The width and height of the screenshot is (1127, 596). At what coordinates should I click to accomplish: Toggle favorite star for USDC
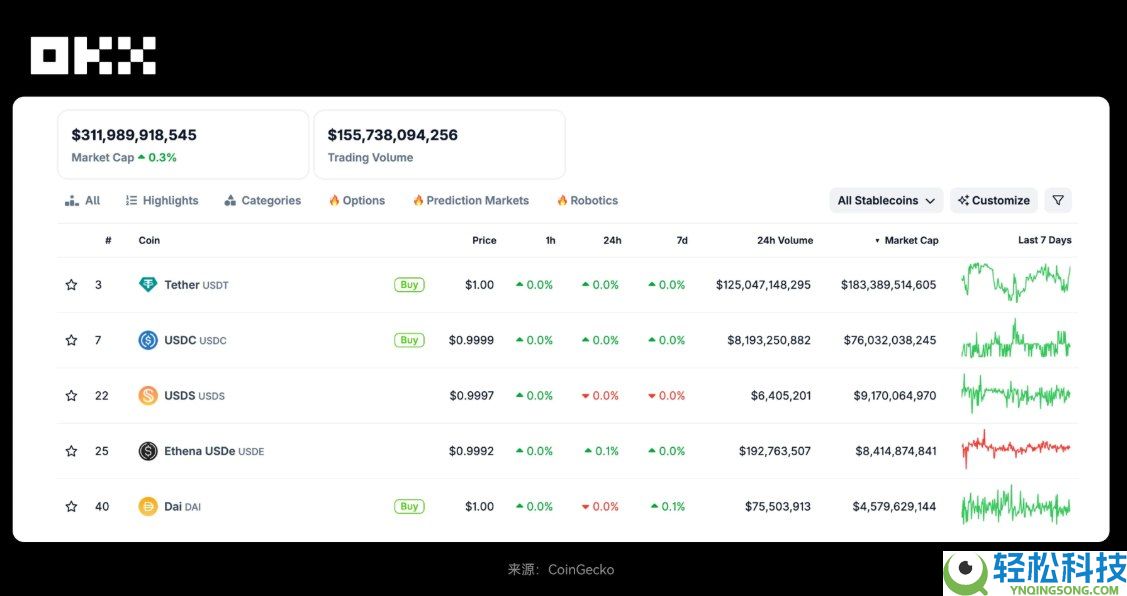point(71,340)
